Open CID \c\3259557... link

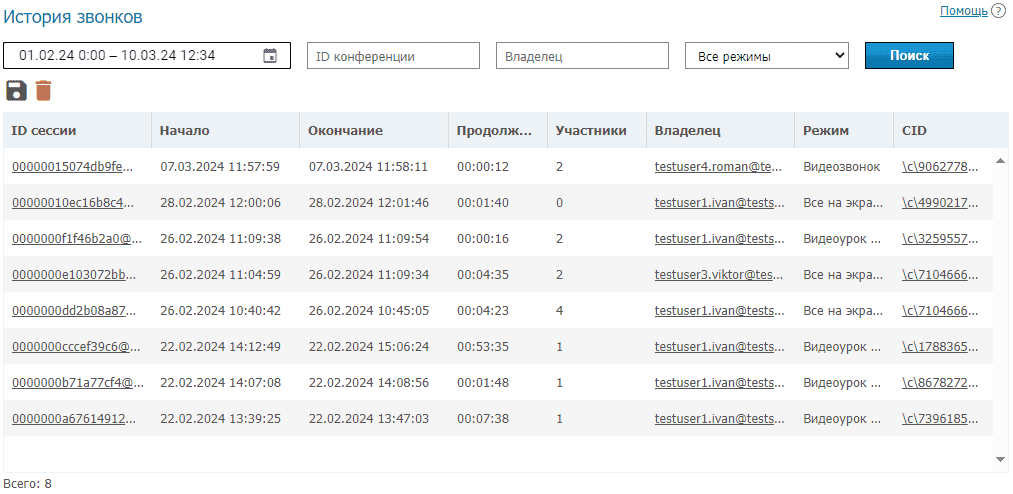pyautogui.click(x=940, y=239)
